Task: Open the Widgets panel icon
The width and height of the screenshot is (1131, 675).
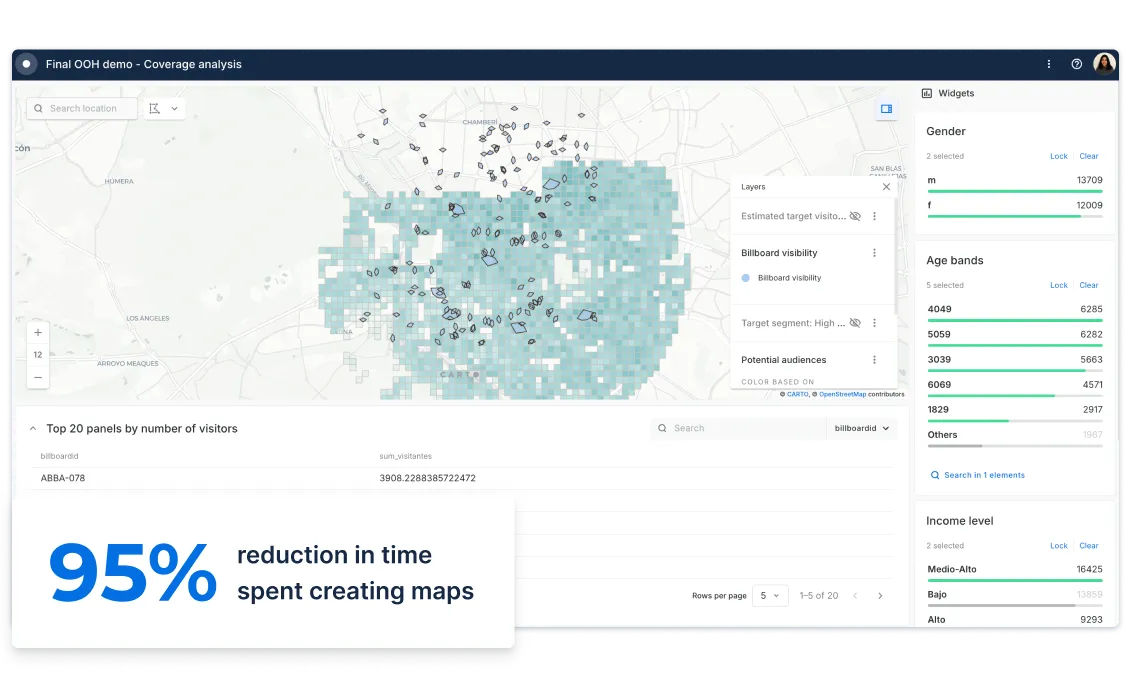Action: click(x=929, y=93)
